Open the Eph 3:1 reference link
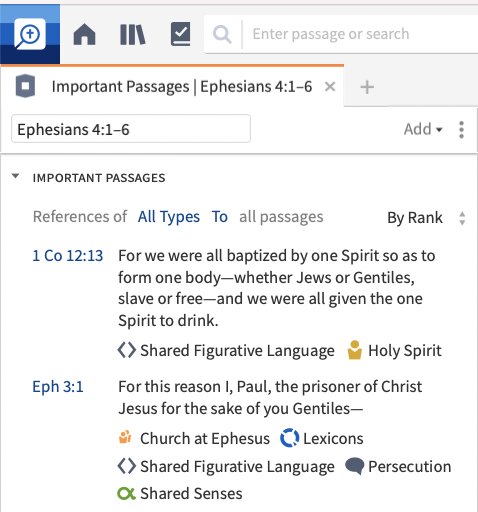Screen dimensions: 478x512 (58, 387)
